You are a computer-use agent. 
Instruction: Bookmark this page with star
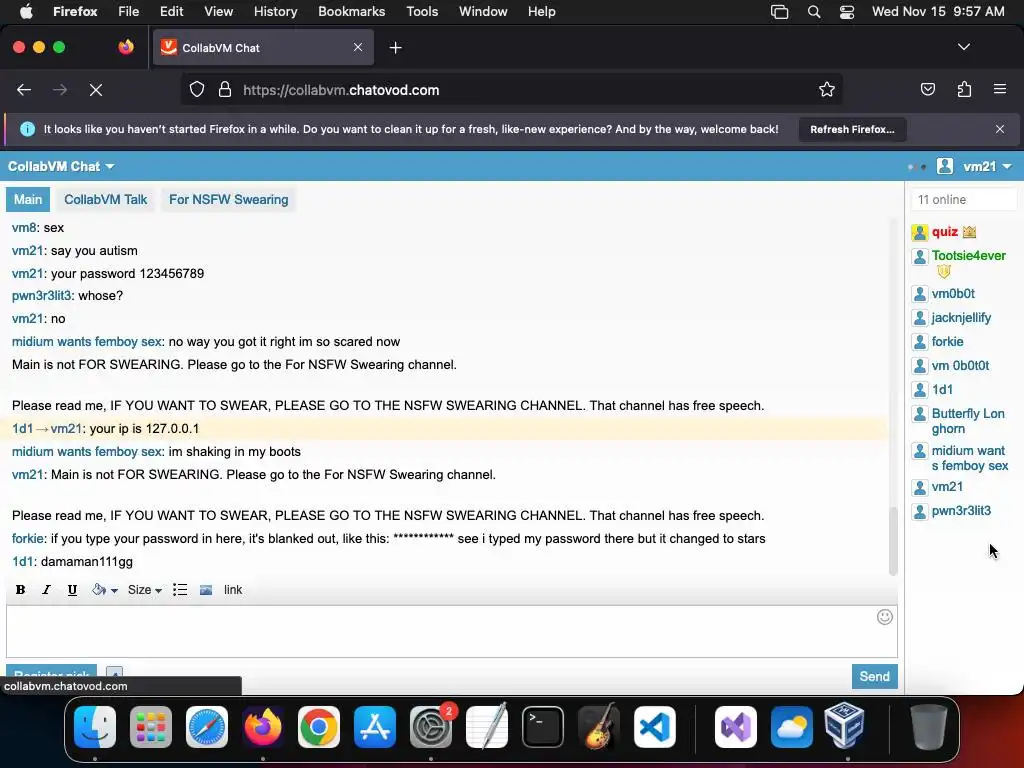coord(827,89)
